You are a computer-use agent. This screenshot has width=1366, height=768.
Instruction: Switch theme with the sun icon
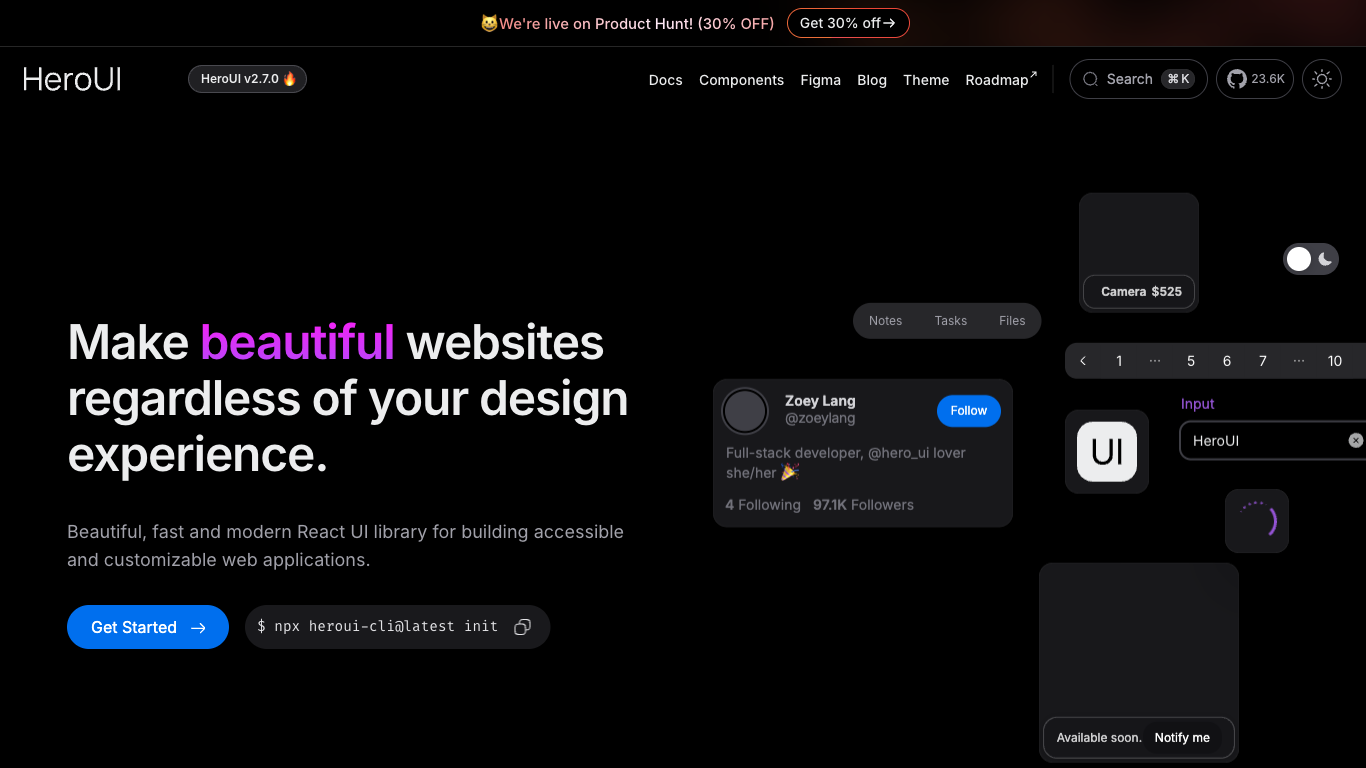pos(1322,79)
